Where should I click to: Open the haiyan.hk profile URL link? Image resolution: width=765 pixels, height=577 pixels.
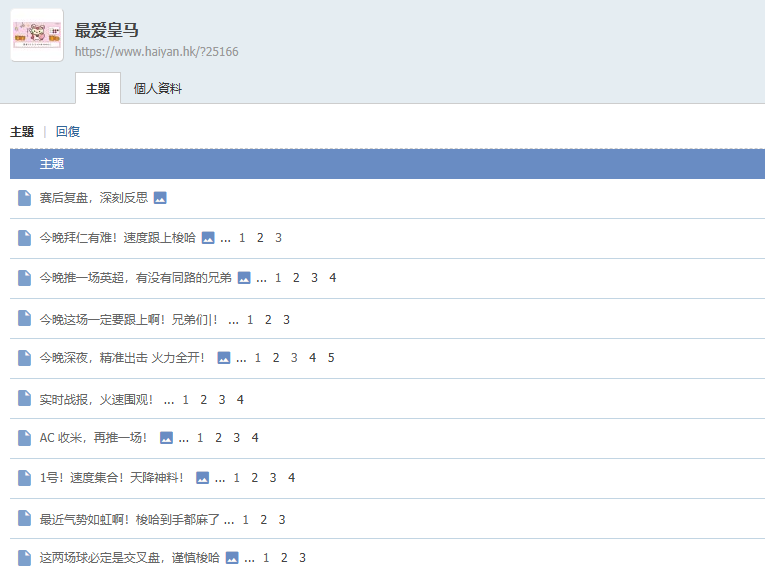[156, 52]
